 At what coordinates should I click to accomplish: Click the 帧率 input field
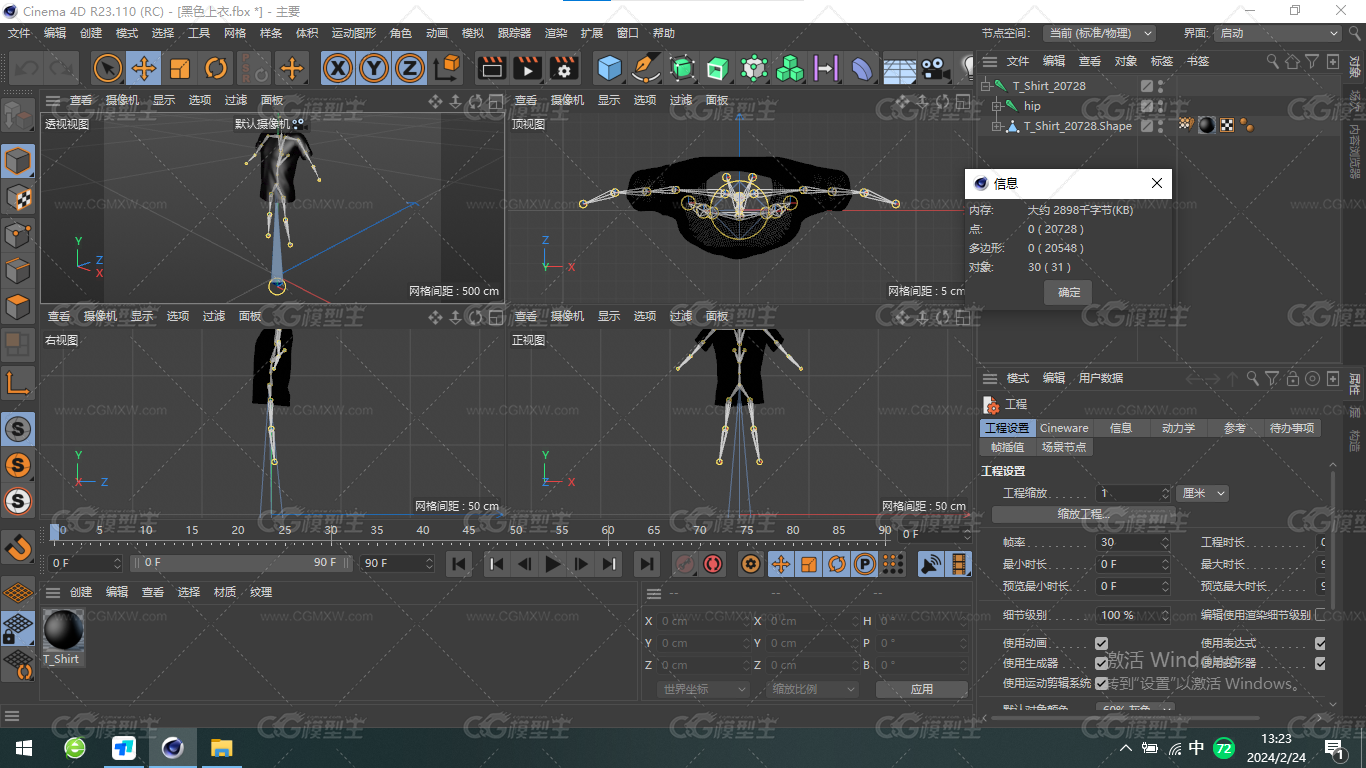pyautogui.click(x=1133, y=542)
